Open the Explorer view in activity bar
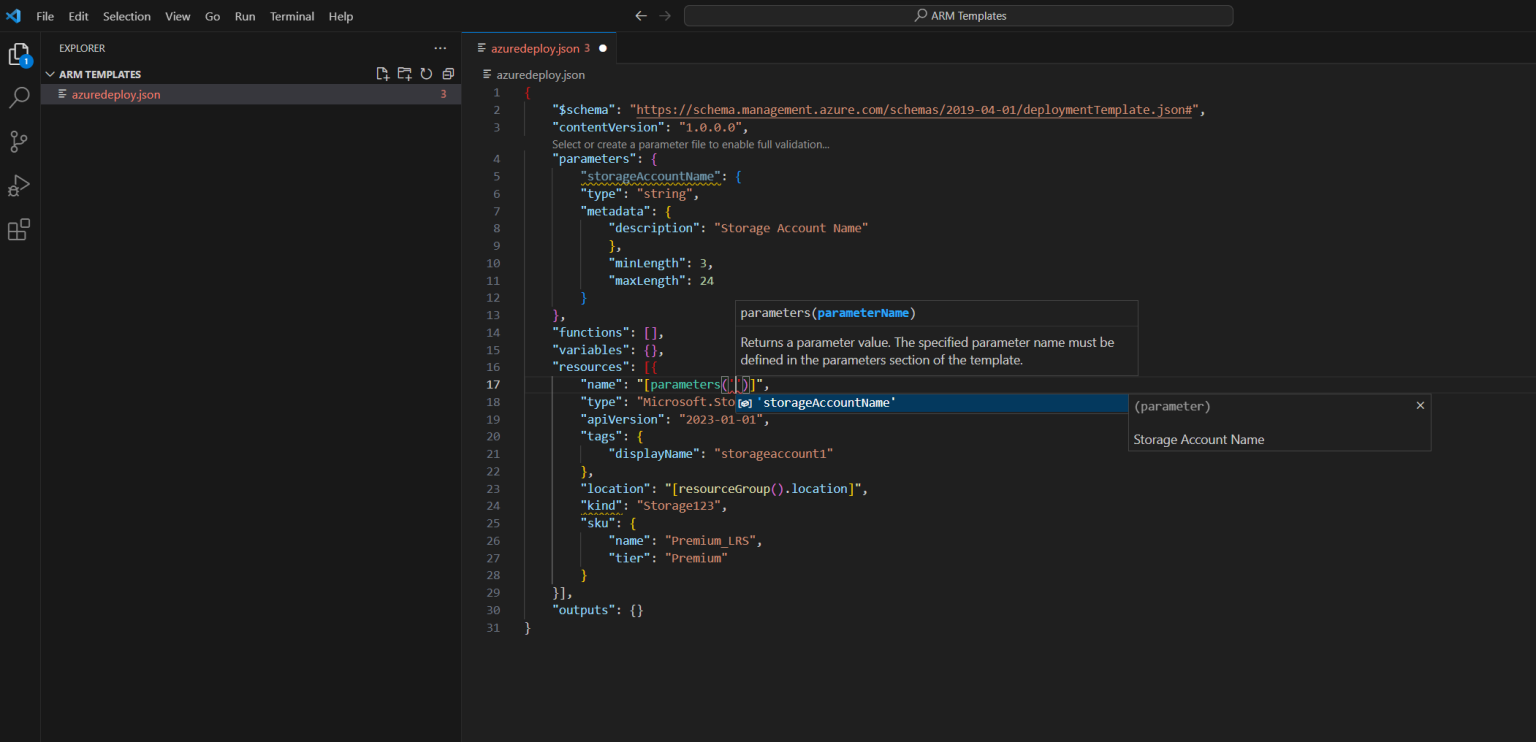Screen dimensions: 1536x742 [19, 55]
